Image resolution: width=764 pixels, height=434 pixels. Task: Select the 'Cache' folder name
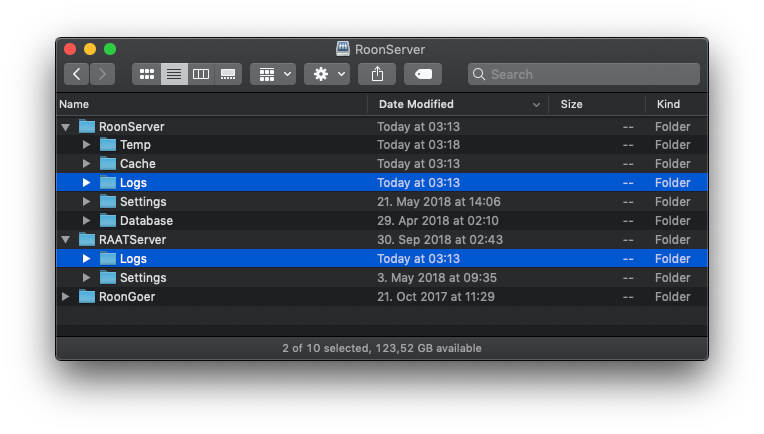point(138,164)
